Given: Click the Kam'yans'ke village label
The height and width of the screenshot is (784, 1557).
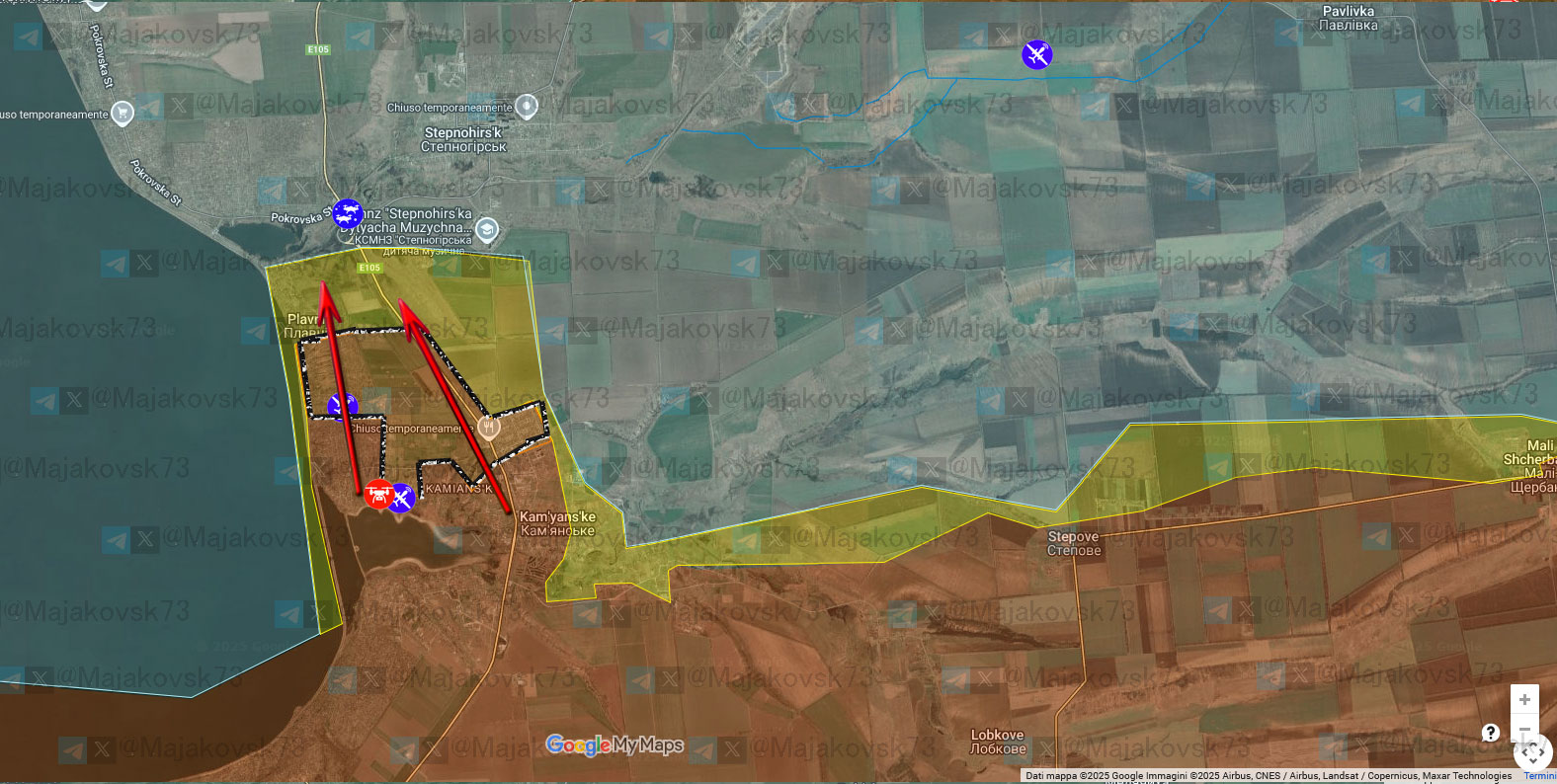Looking at the screenshot, I should pyautogui.click(x=557, y=523).
